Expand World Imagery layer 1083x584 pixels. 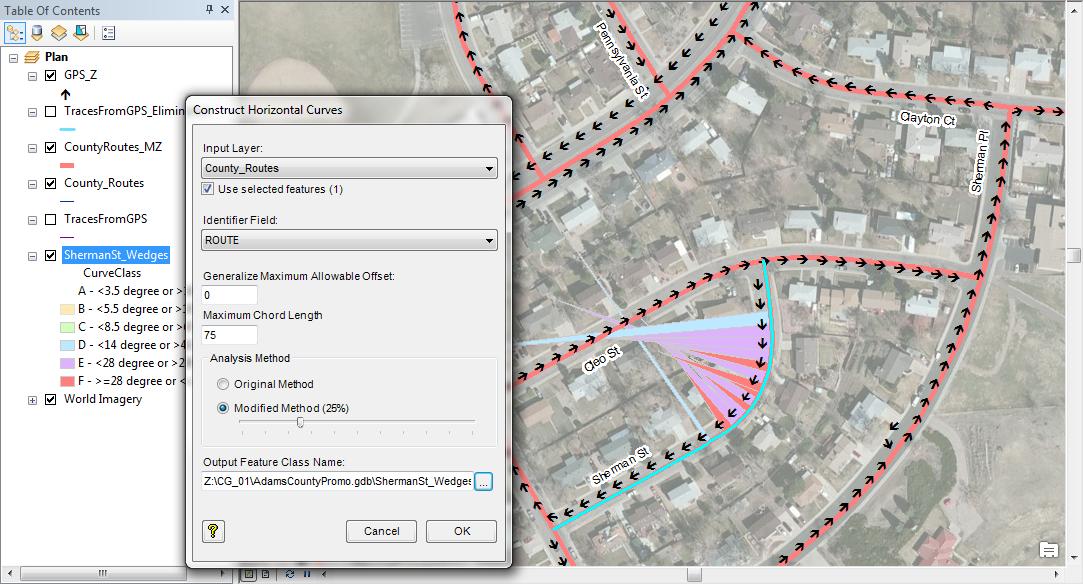click(32, 400)
